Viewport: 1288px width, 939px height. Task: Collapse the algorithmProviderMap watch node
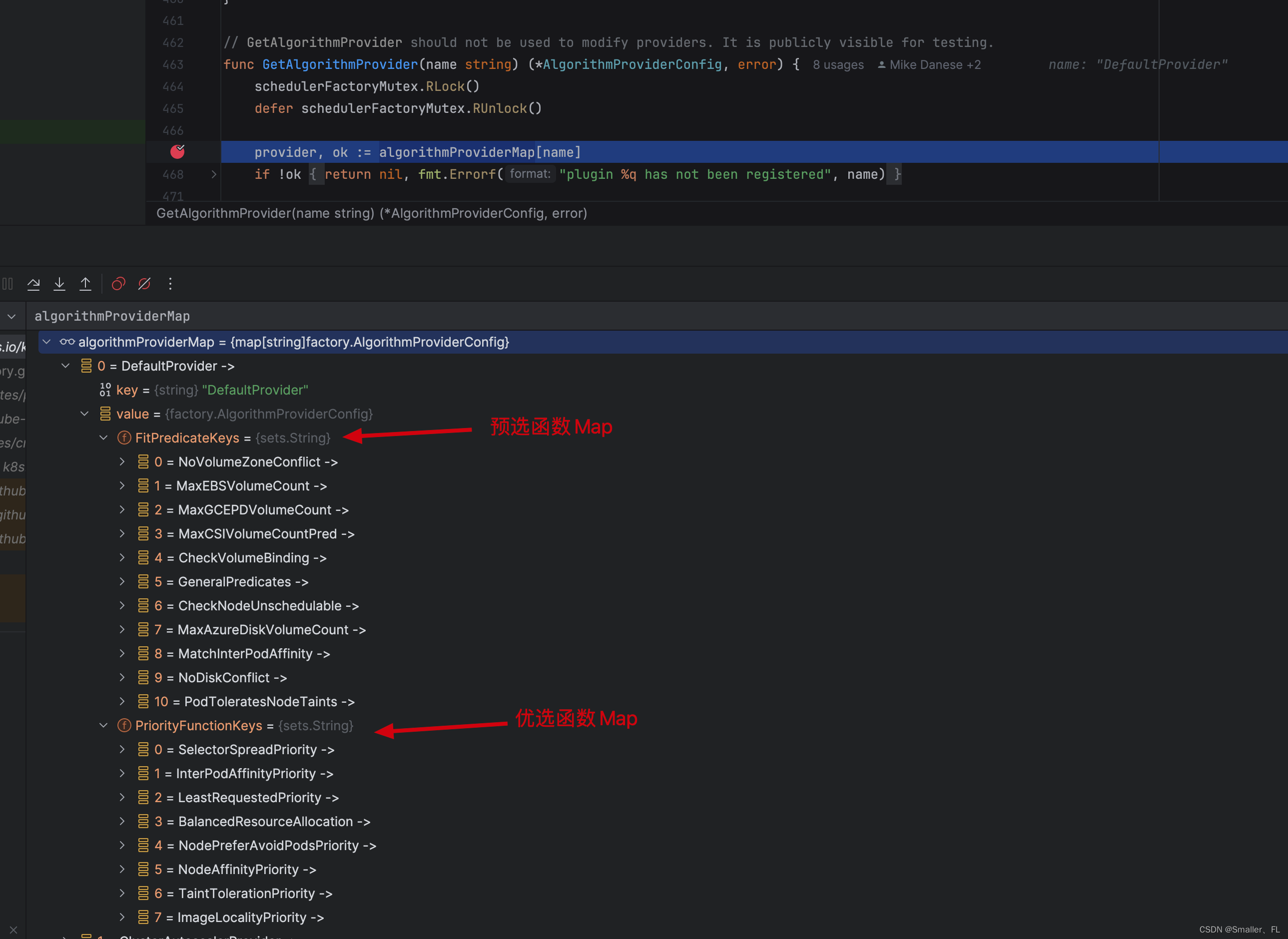[47, 342]
